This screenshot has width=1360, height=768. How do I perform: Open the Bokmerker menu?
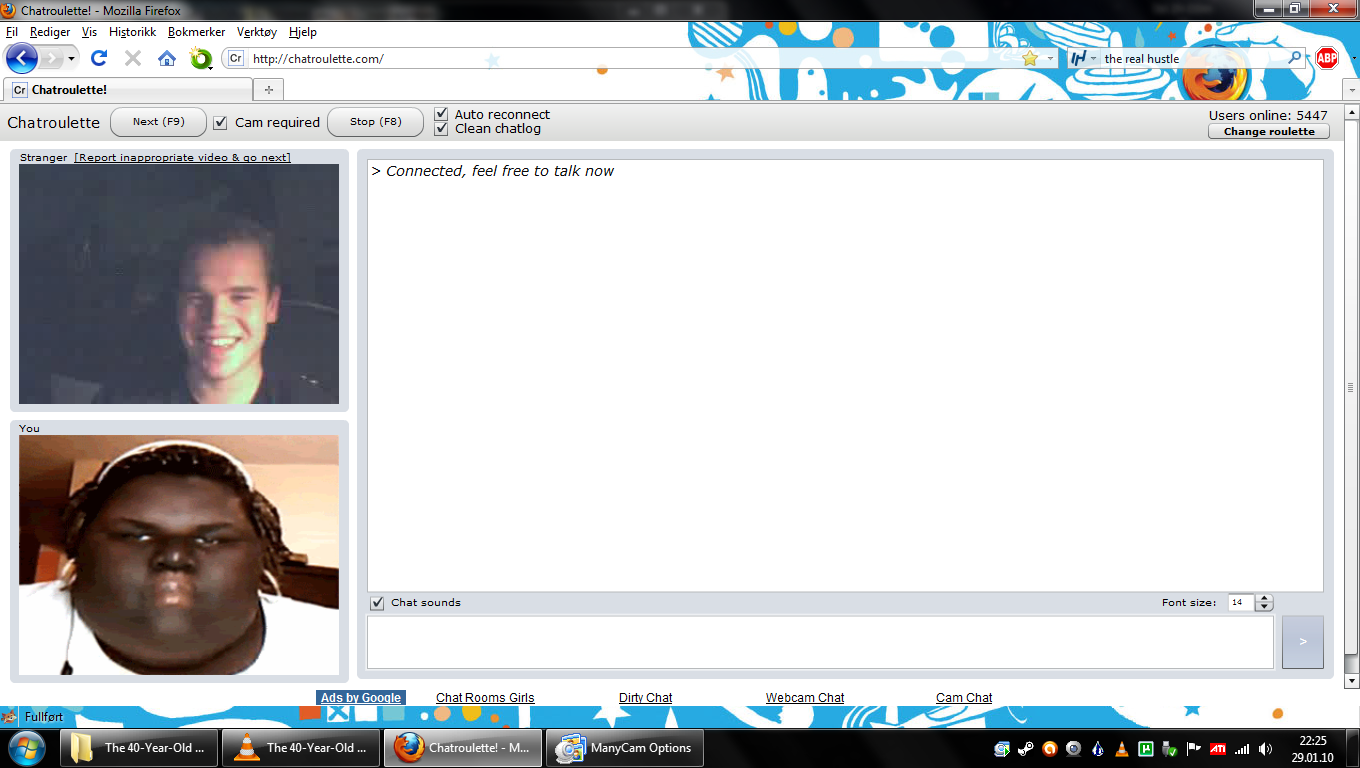coord(197,32)
